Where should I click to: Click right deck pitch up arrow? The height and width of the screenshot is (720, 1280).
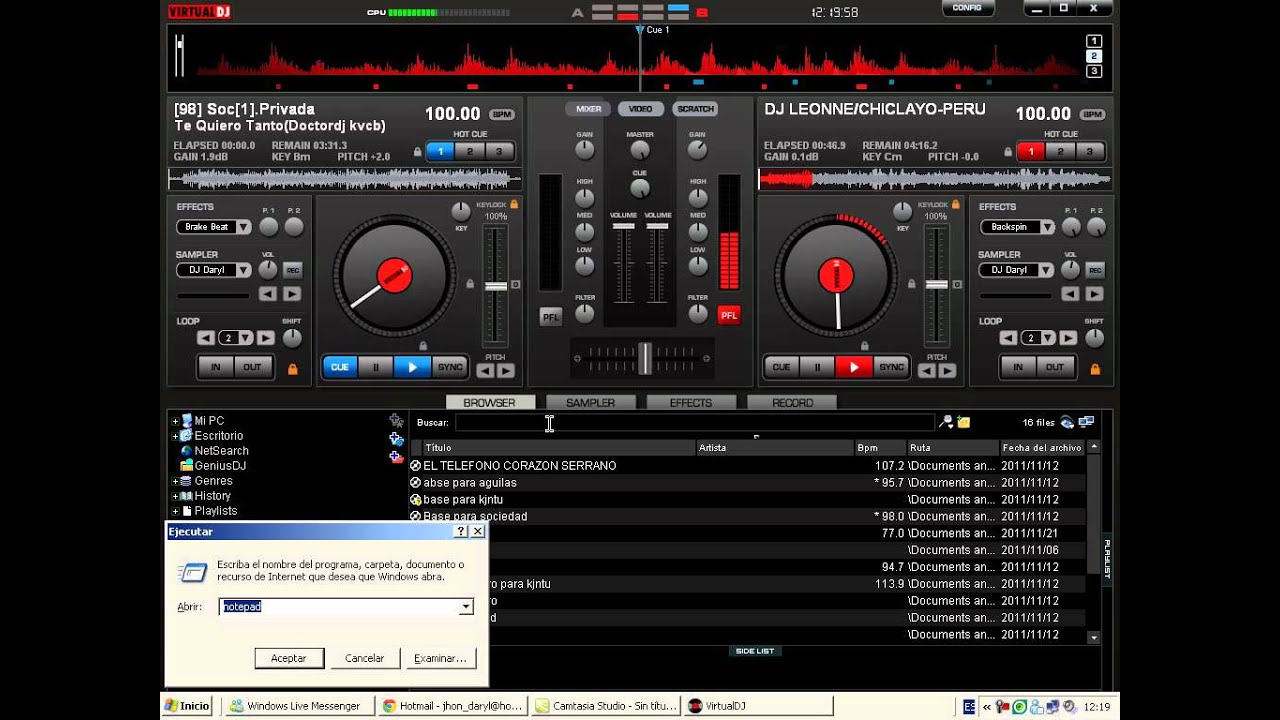(x=948, y=371)
